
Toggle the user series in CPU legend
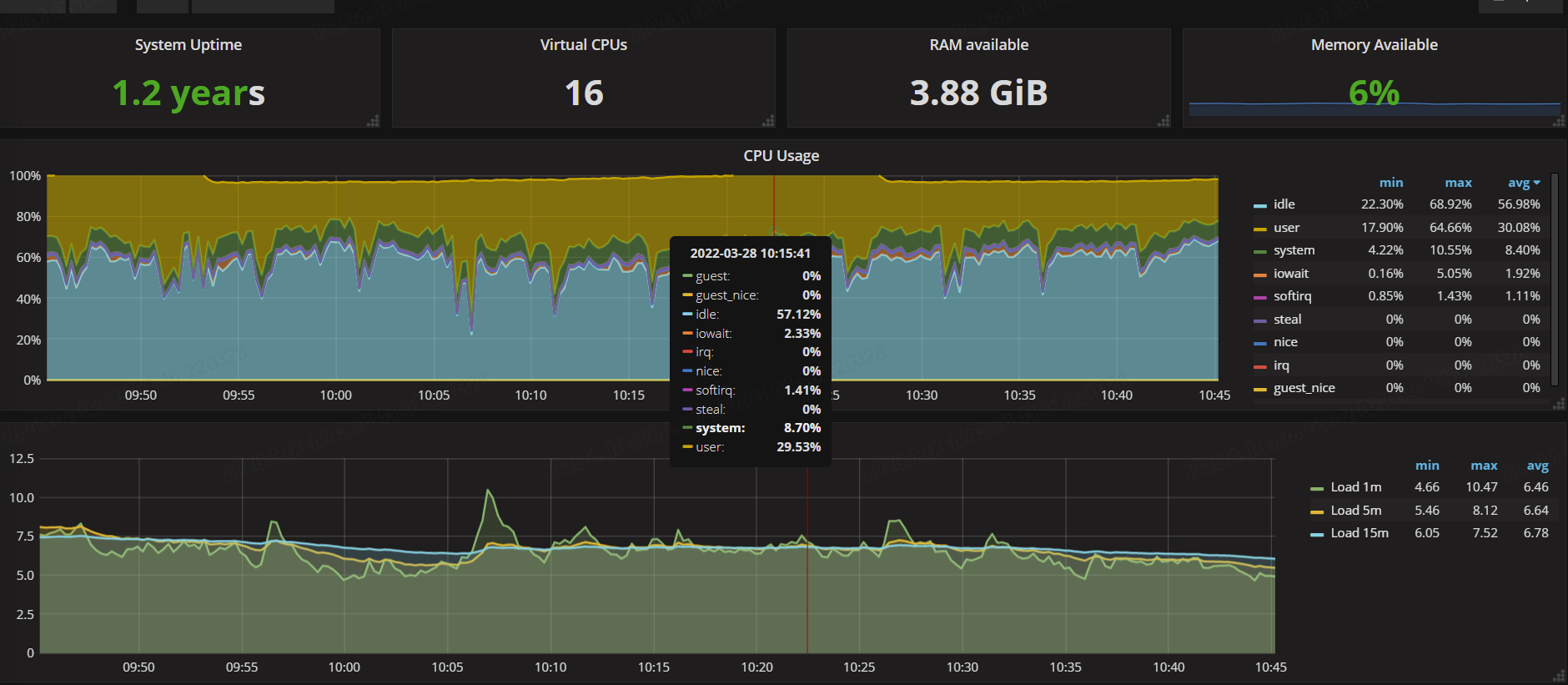tap(1287, 228)
